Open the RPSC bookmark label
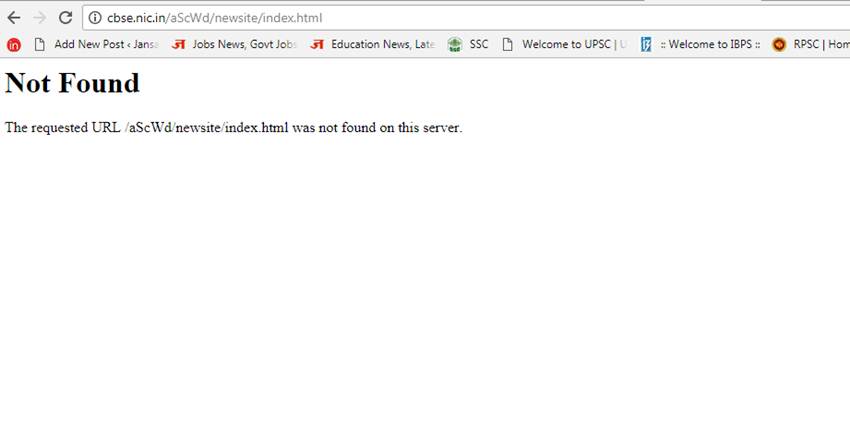Image resolution: width=850 pixels, height=446 pixels. pyautogui.click(x=820, y=44)
